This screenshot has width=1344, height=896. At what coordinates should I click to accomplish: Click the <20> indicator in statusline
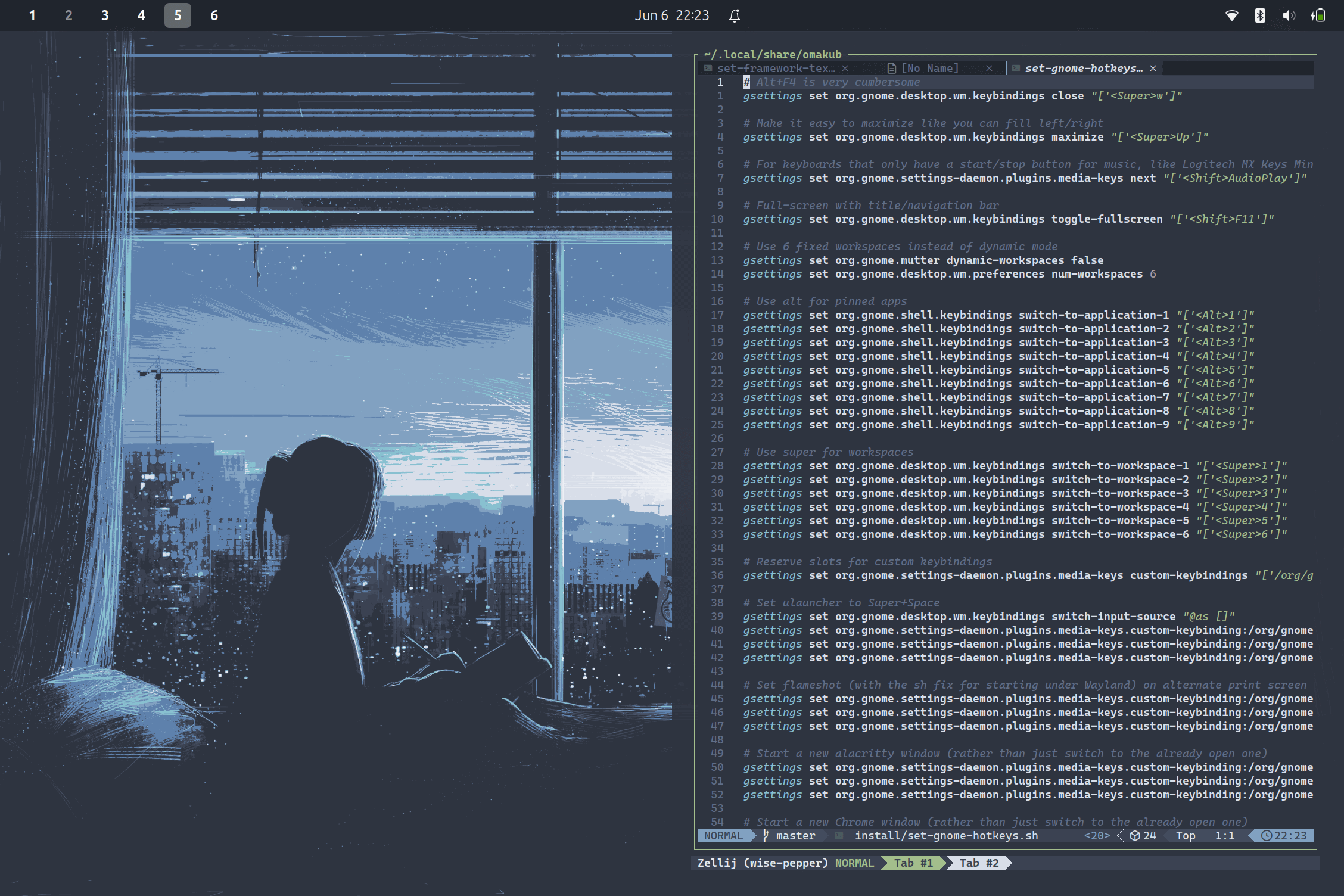pyautogui.click(x=1097, y=836)
